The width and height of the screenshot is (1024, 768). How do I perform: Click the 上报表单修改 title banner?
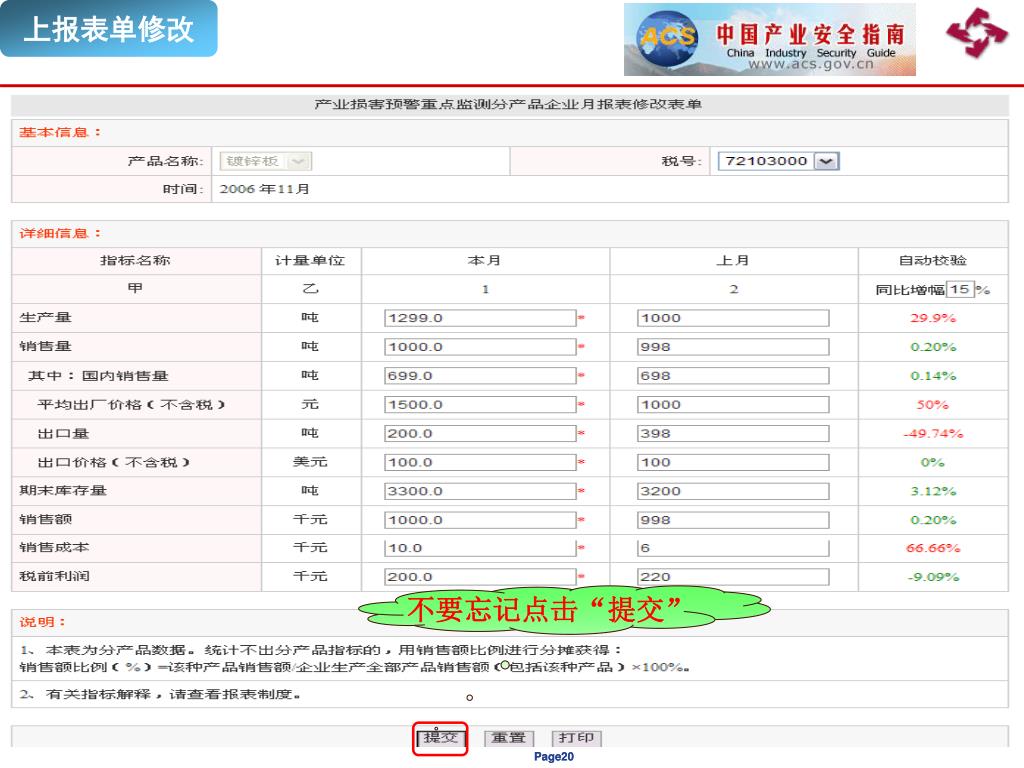109,30
